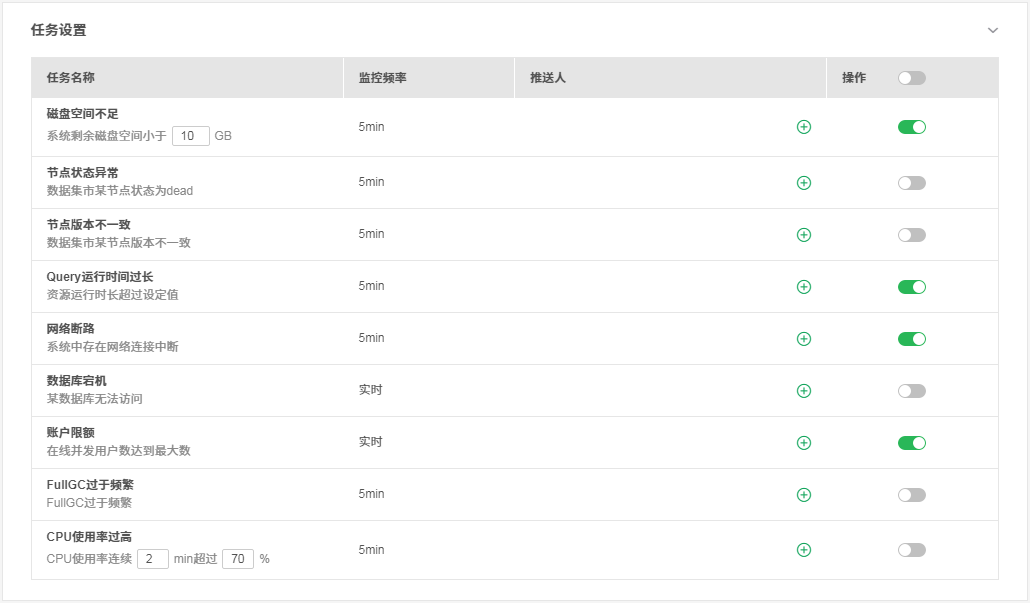Click the disk space GB input field
Image resolution: width=1030 pixels, height=603 pixels.
pyautogui.click(x=190, y=136)
